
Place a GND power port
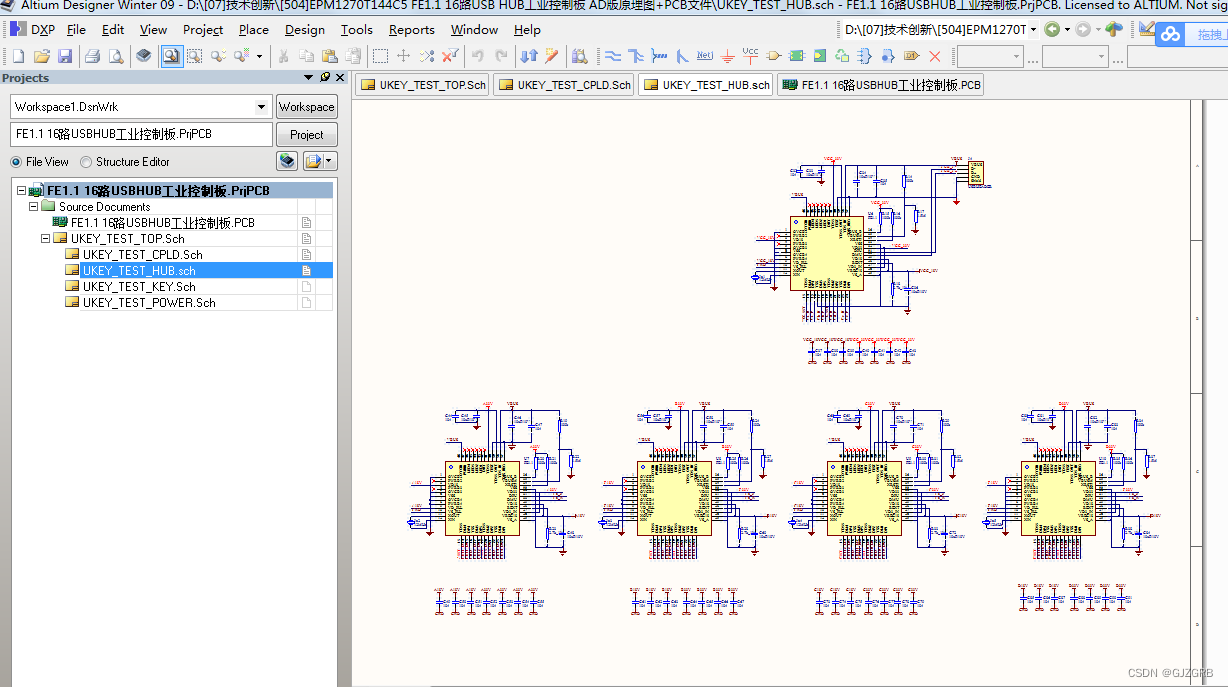727,56
